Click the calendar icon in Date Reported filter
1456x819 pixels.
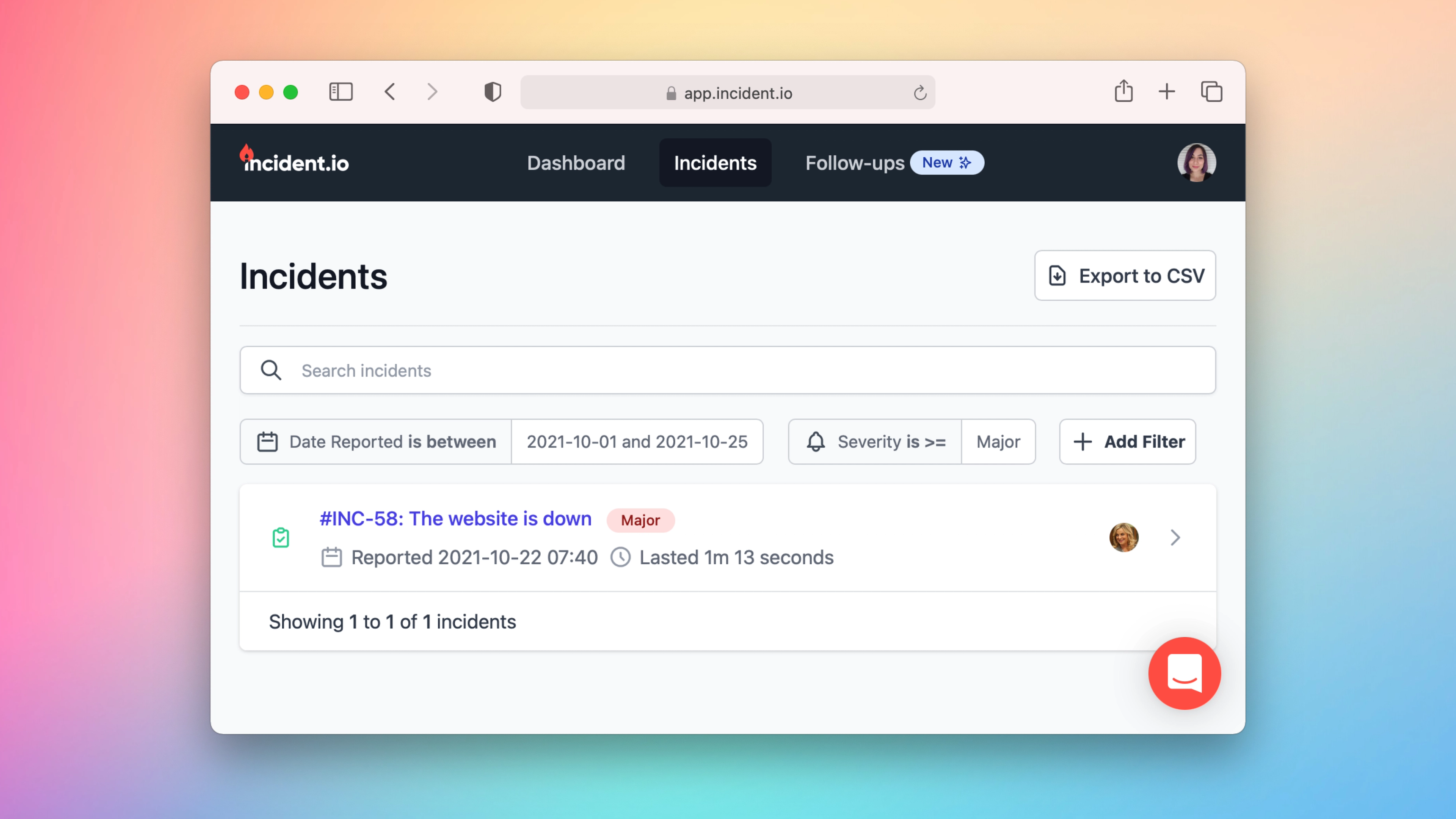(x=267, y=442)
